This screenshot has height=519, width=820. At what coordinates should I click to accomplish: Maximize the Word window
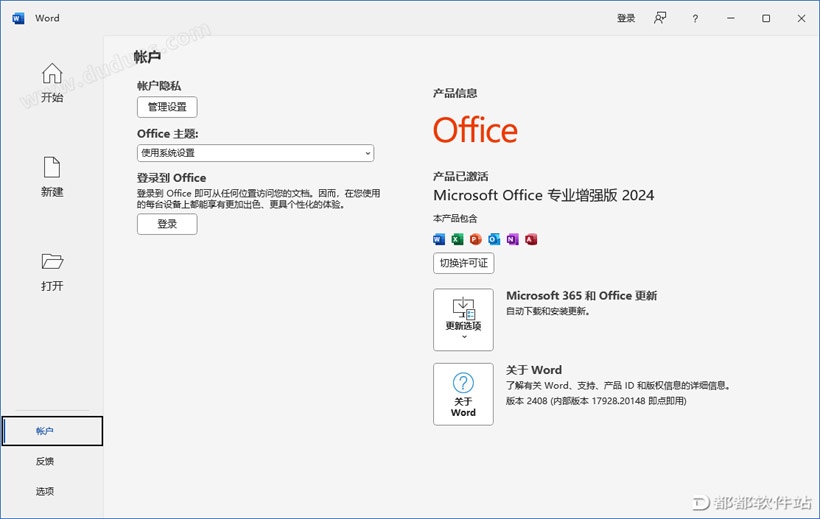766,18
